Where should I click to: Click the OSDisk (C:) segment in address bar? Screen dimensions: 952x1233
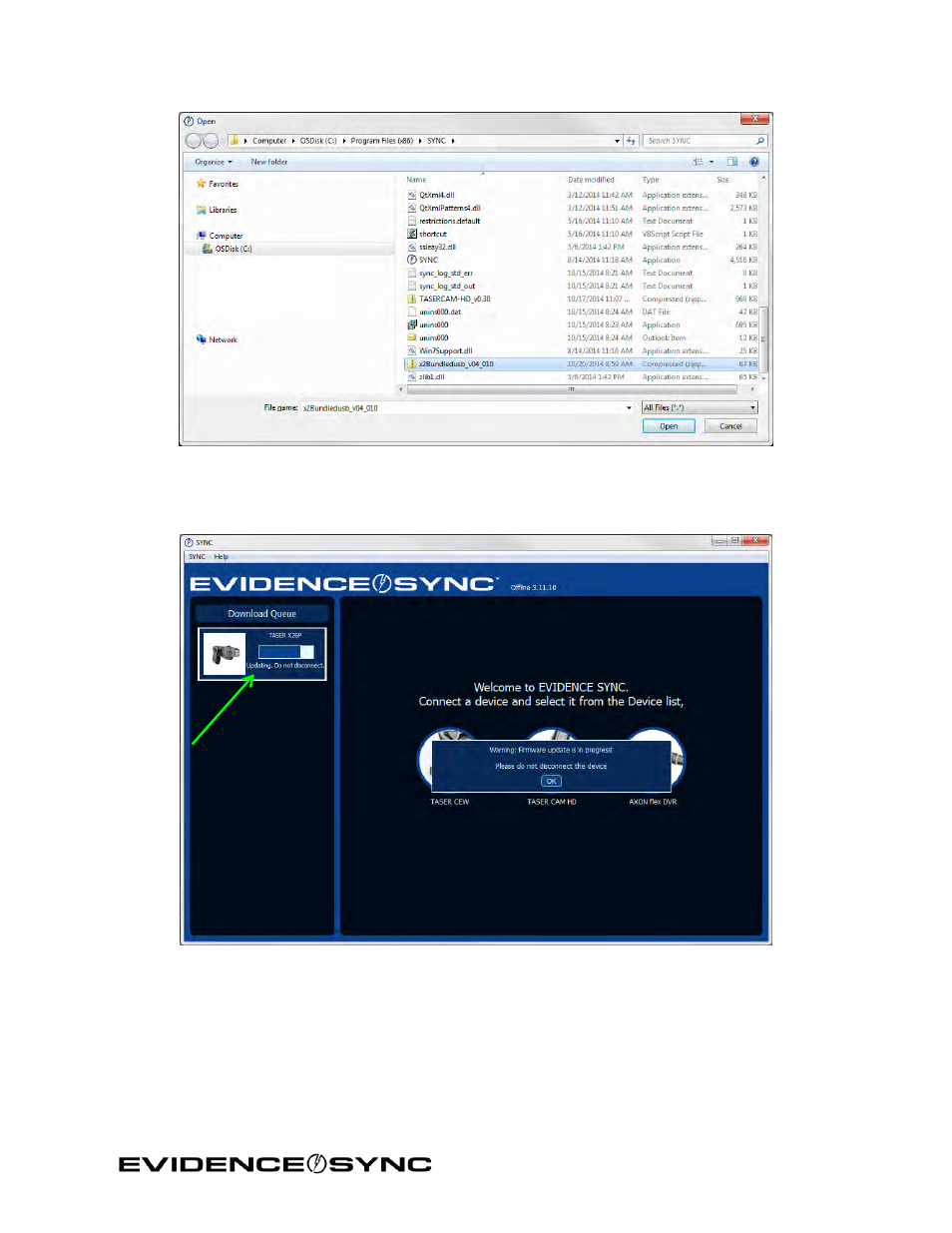(x=318, y=141)
